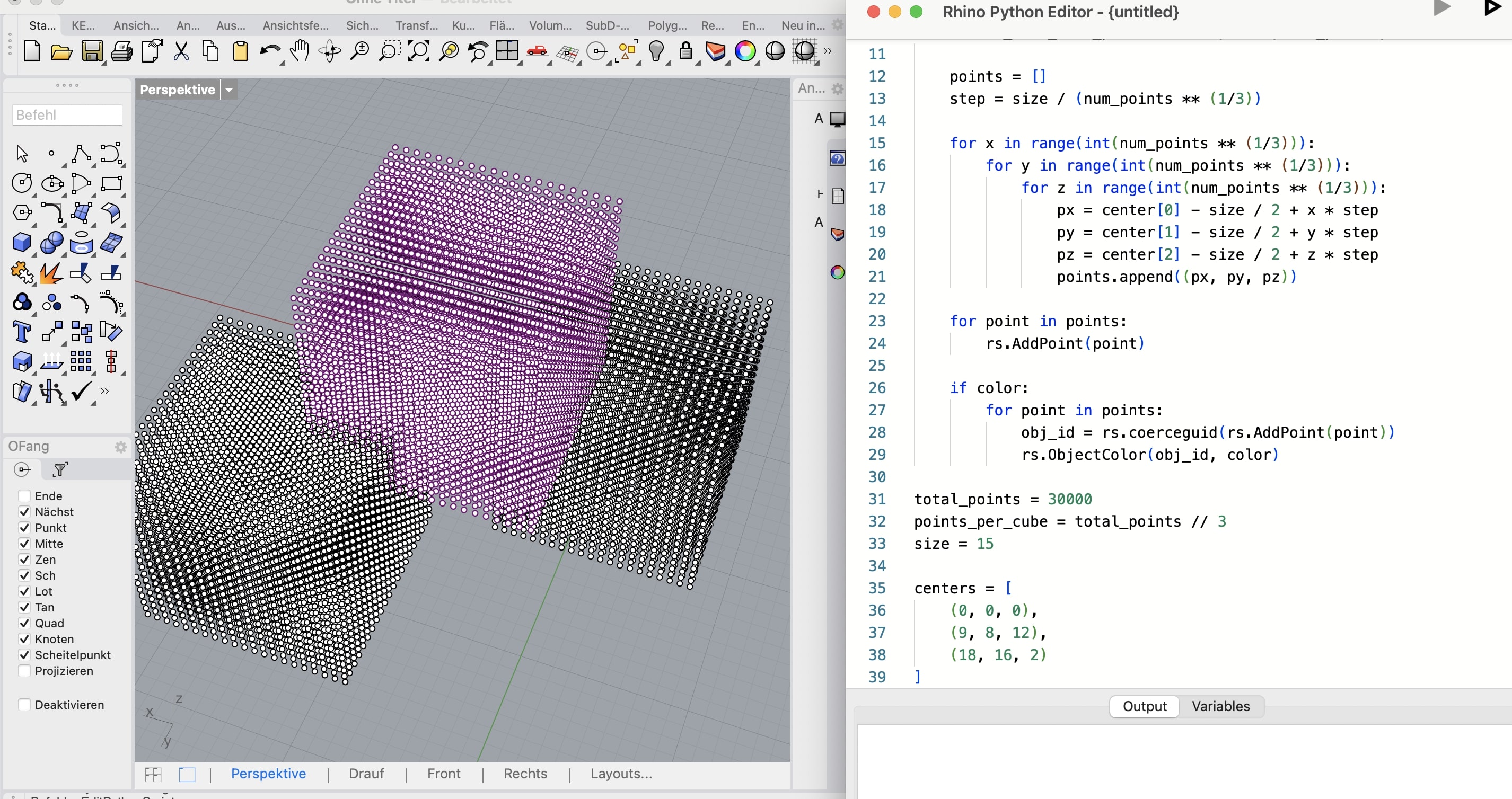Show the Variables panel in Python editor
The image size is (1512, 799).
click(1220, 706)
